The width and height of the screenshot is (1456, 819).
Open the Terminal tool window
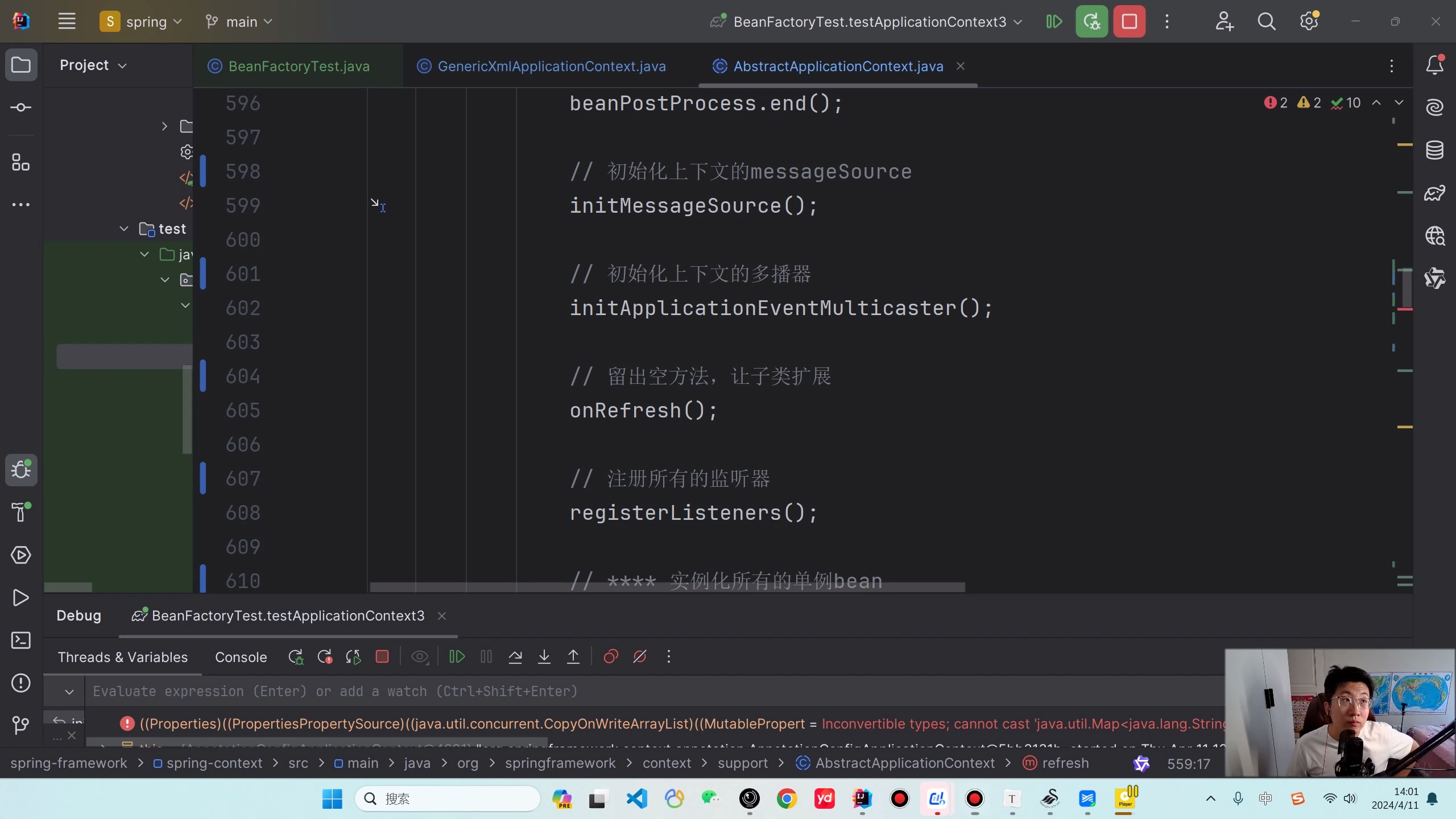pos(21,640)
